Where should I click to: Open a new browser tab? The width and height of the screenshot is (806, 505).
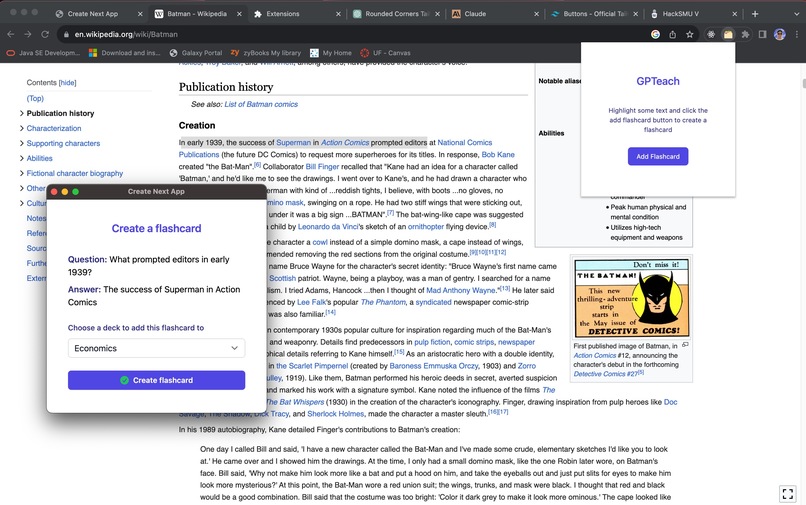755,14
